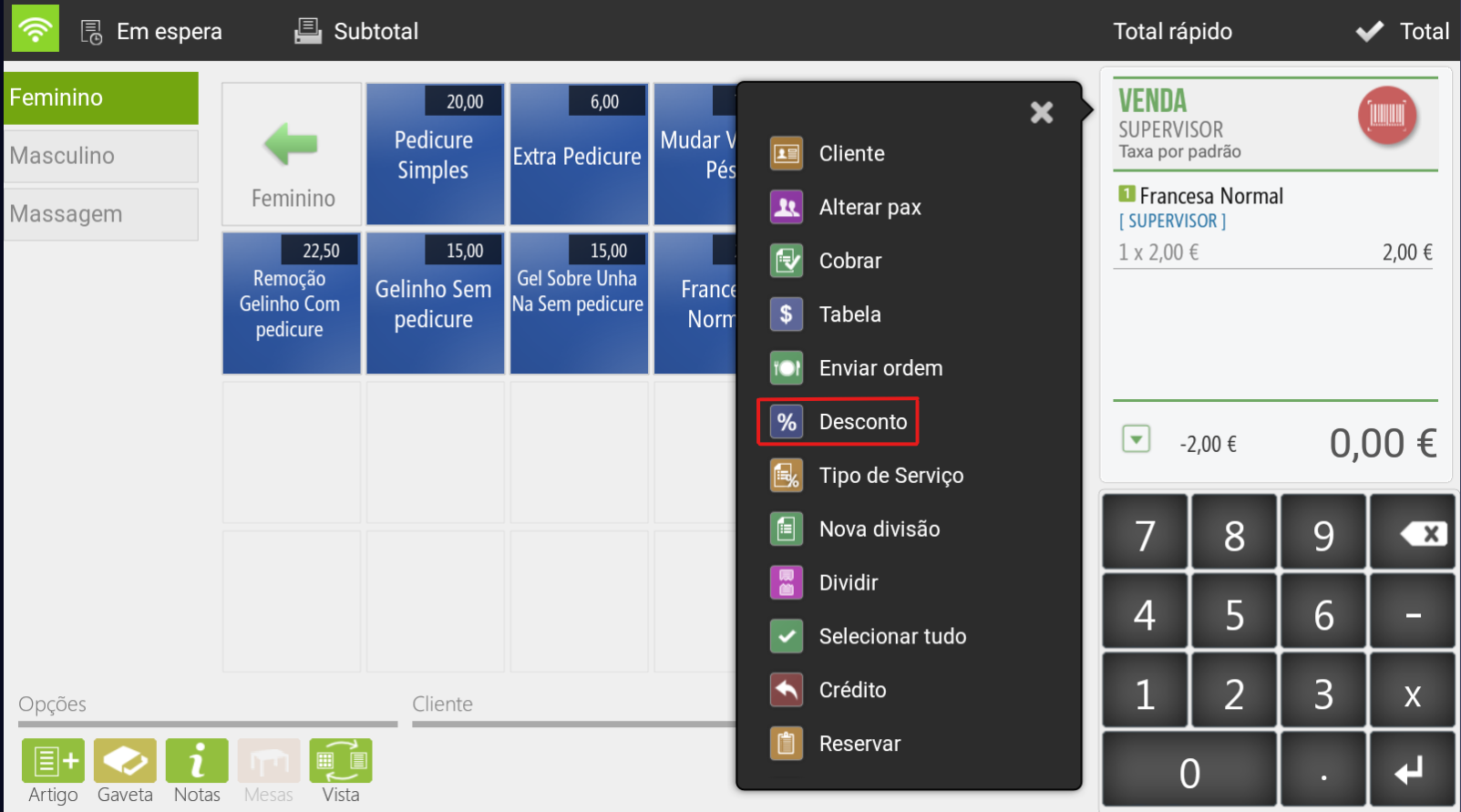Open the Massagem category tab

coord(100,214)
